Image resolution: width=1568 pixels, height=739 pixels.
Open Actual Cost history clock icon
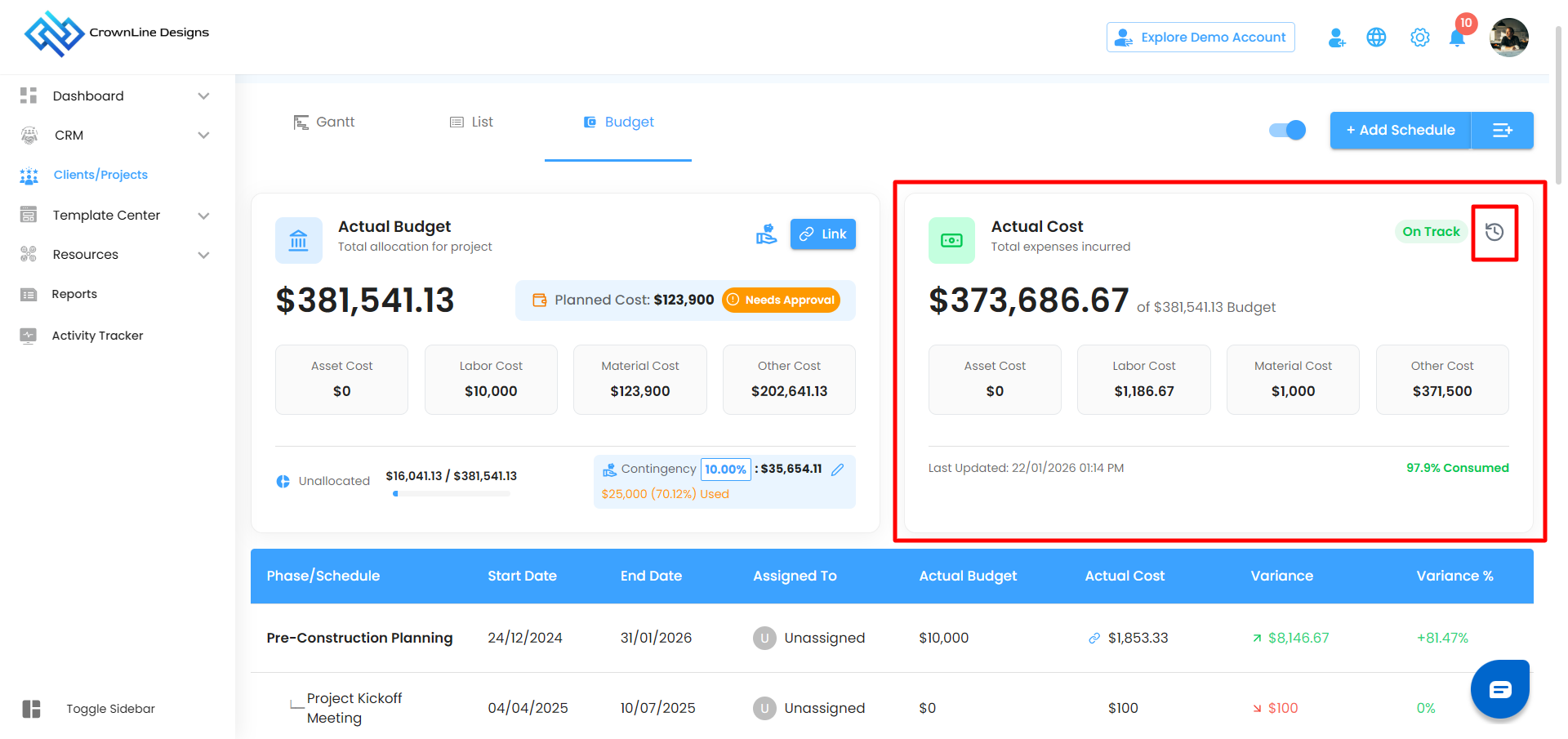(x=1494, y=233)
